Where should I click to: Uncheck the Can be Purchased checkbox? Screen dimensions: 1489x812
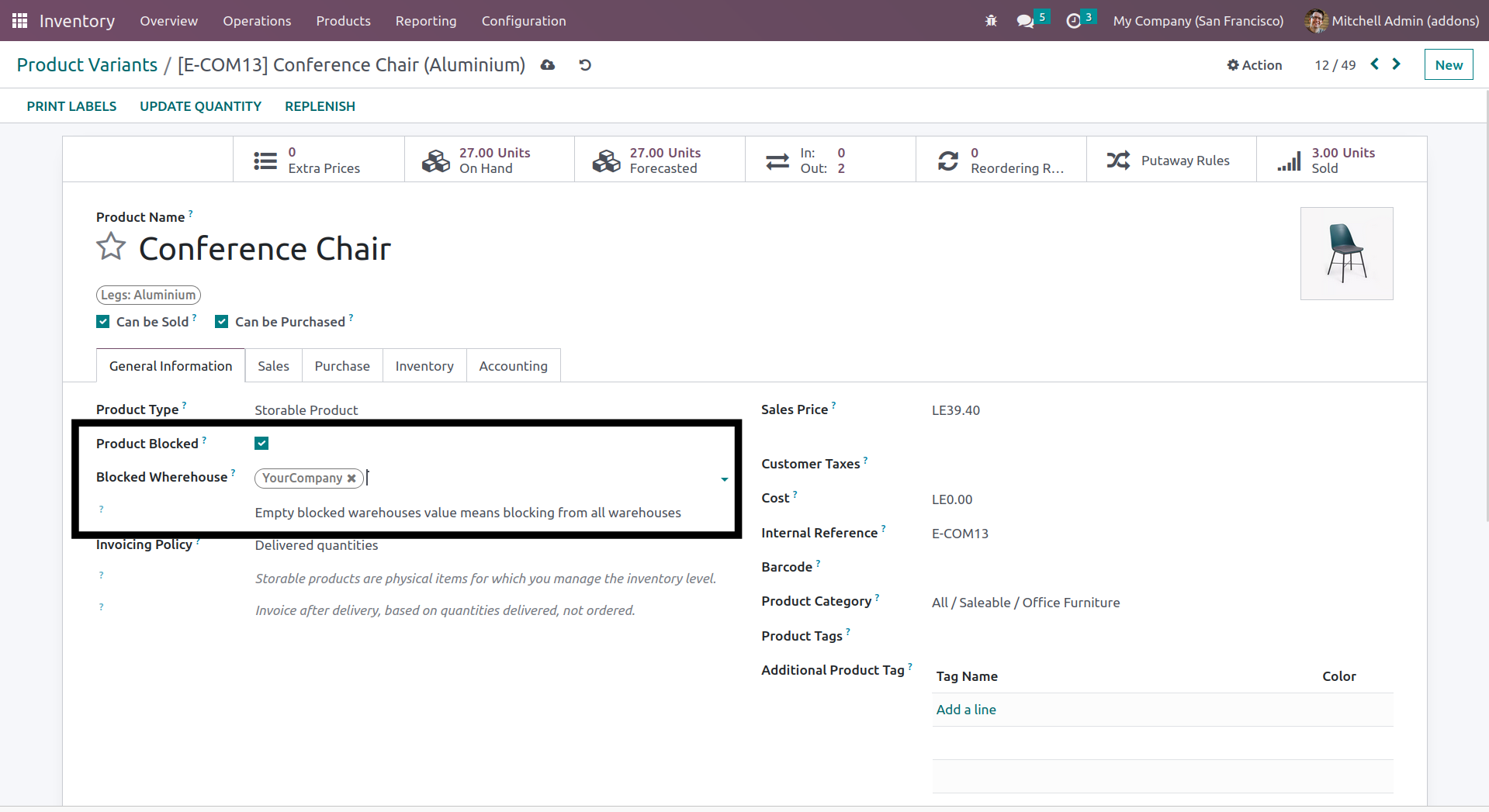tap(222, 322)
